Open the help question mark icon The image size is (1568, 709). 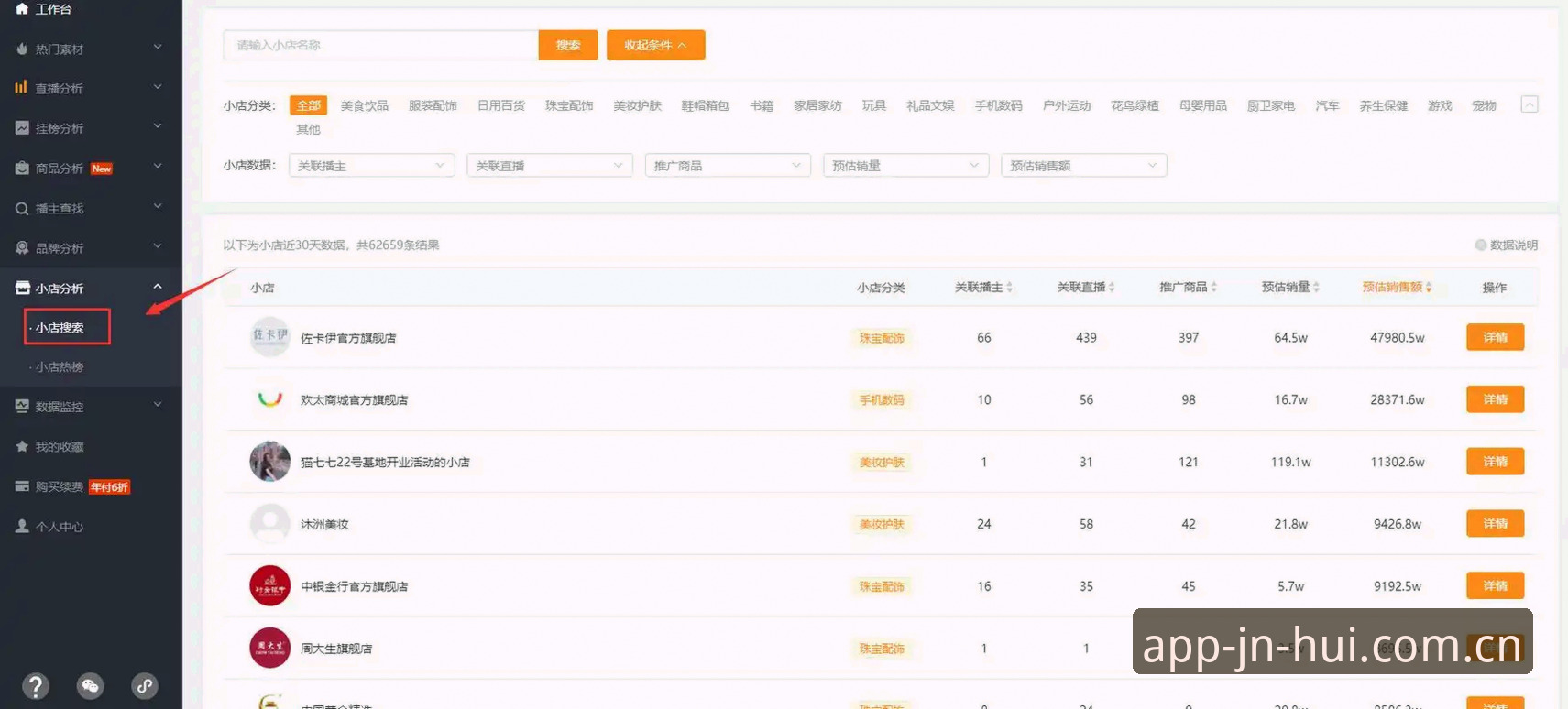[x=36, y=685]
